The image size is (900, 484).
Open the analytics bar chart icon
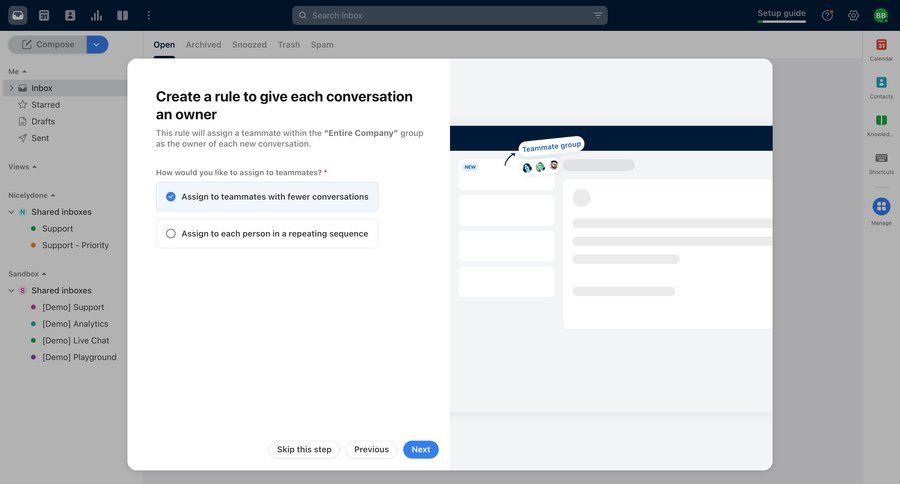(96, 16)
